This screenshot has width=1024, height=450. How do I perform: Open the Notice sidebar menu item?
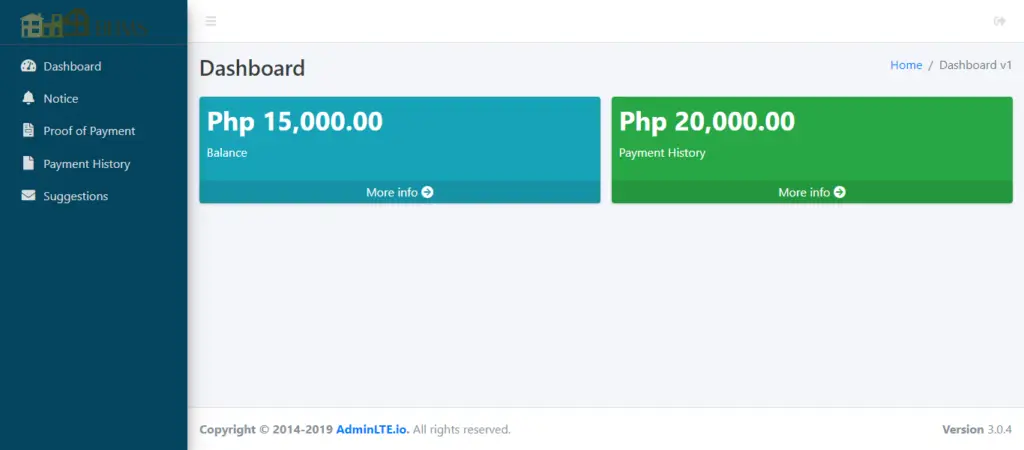click(61, 99)
